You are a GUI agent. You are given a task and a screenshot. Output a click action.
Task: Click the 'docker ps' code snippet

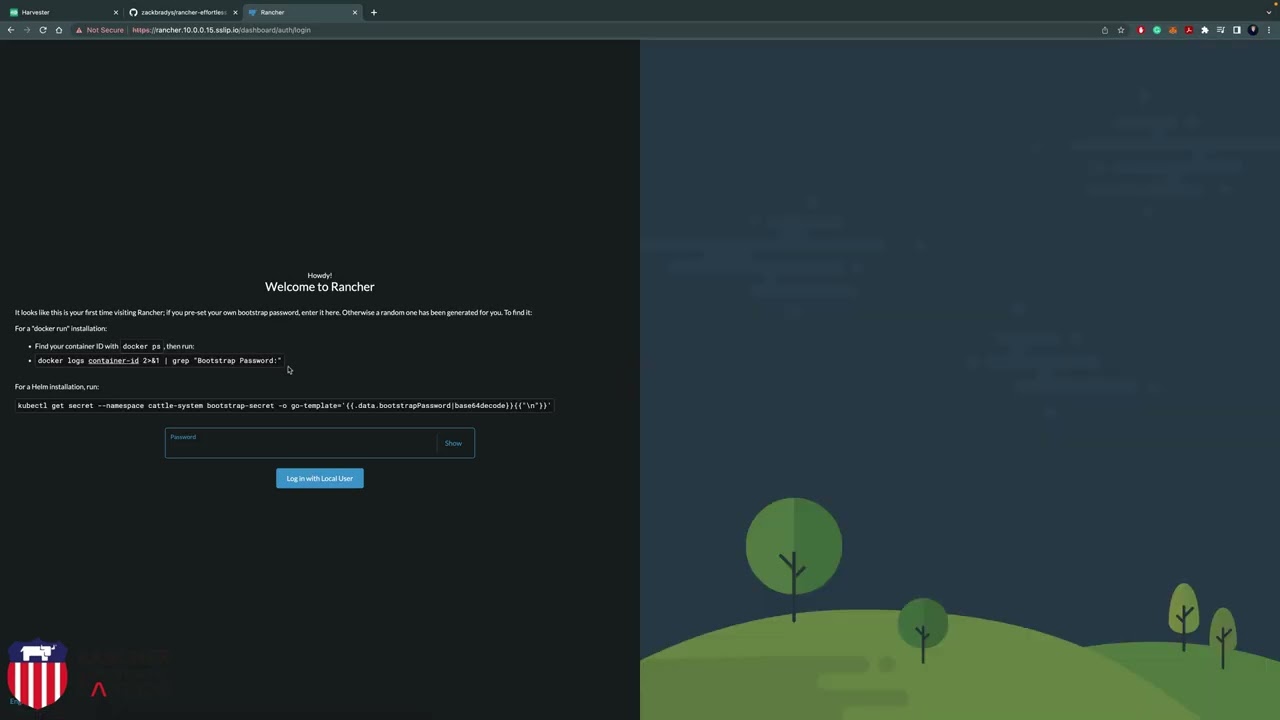point(141,346)
